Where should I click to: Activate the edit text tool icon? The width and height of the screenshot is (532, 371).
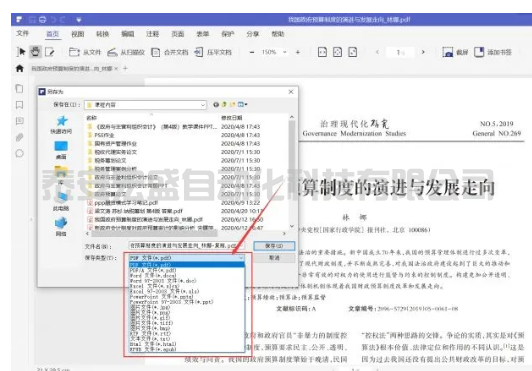(50, 52)
